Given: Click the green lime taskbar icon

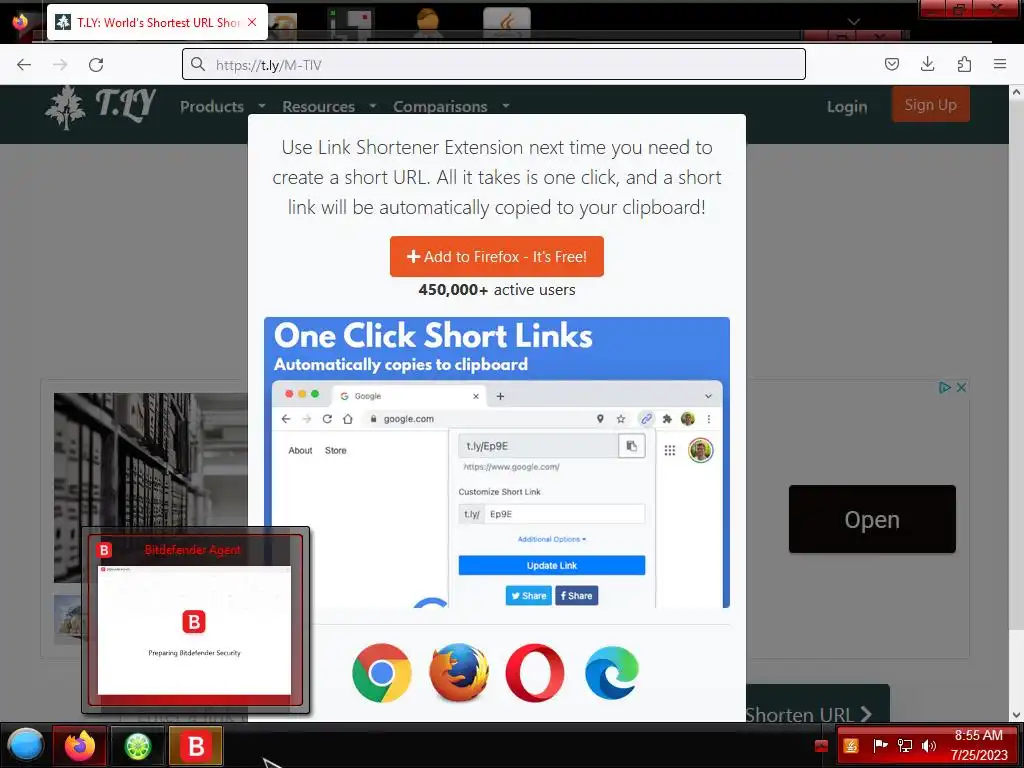Looking at the screenshot, I should (x=138, y=746).
